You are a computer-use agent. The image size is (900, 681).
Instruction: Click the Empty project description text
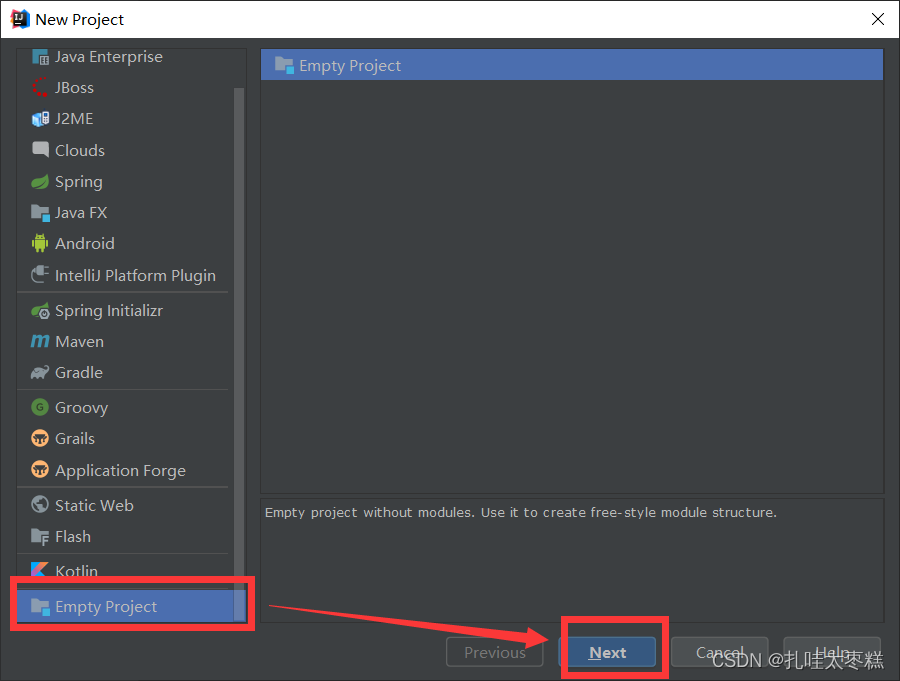coord(521,512)
